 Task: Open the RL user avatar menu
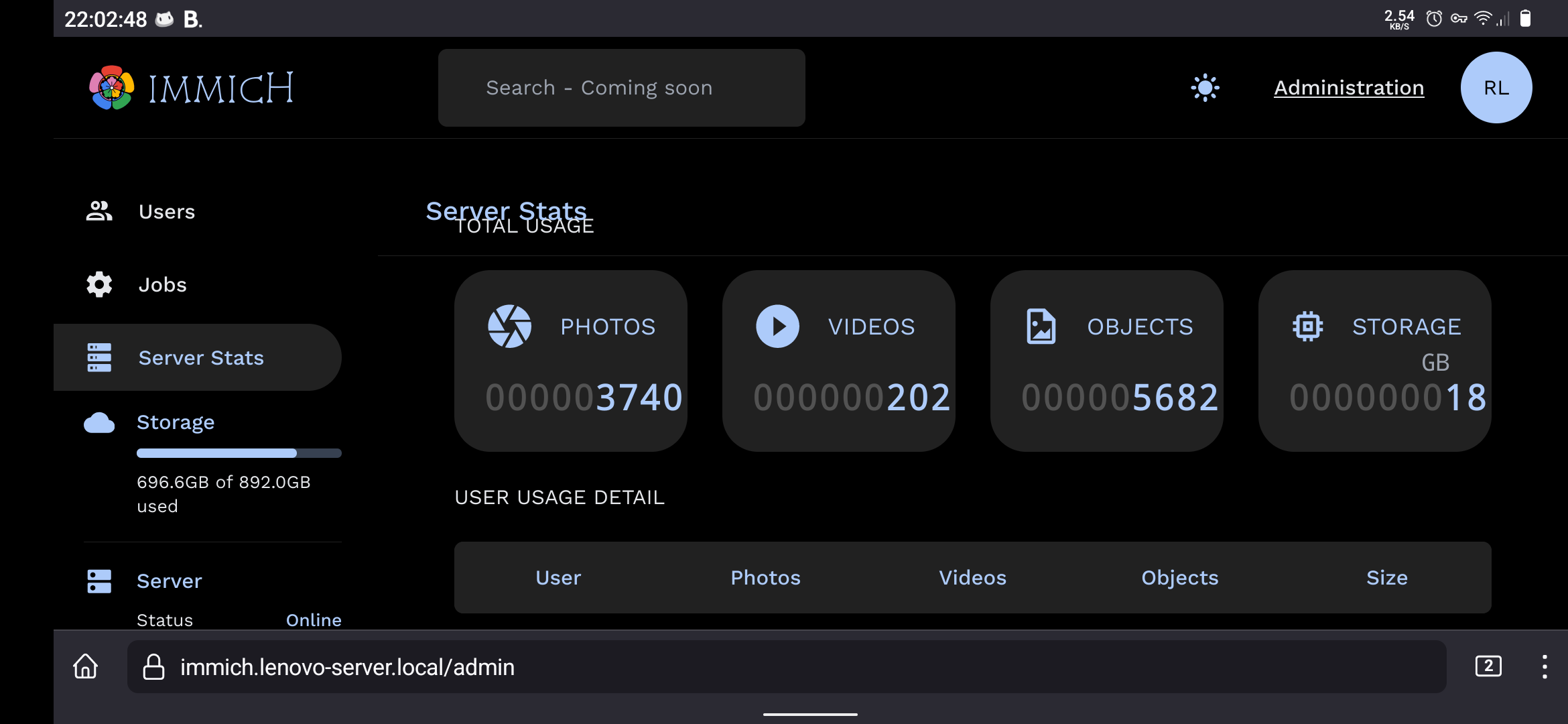(x=1496, y=88)
